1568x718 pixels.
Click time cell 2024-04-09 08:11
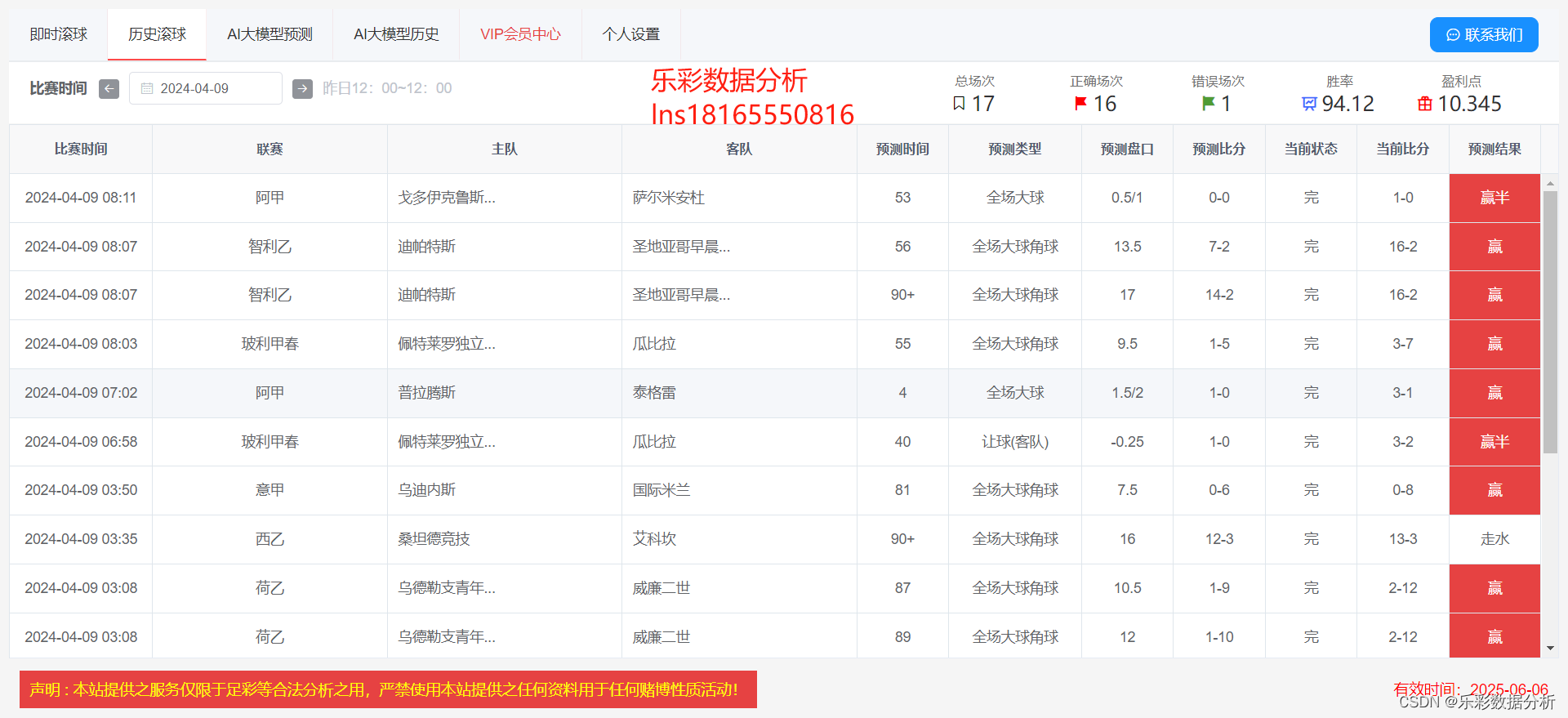[x=81, y=198]
